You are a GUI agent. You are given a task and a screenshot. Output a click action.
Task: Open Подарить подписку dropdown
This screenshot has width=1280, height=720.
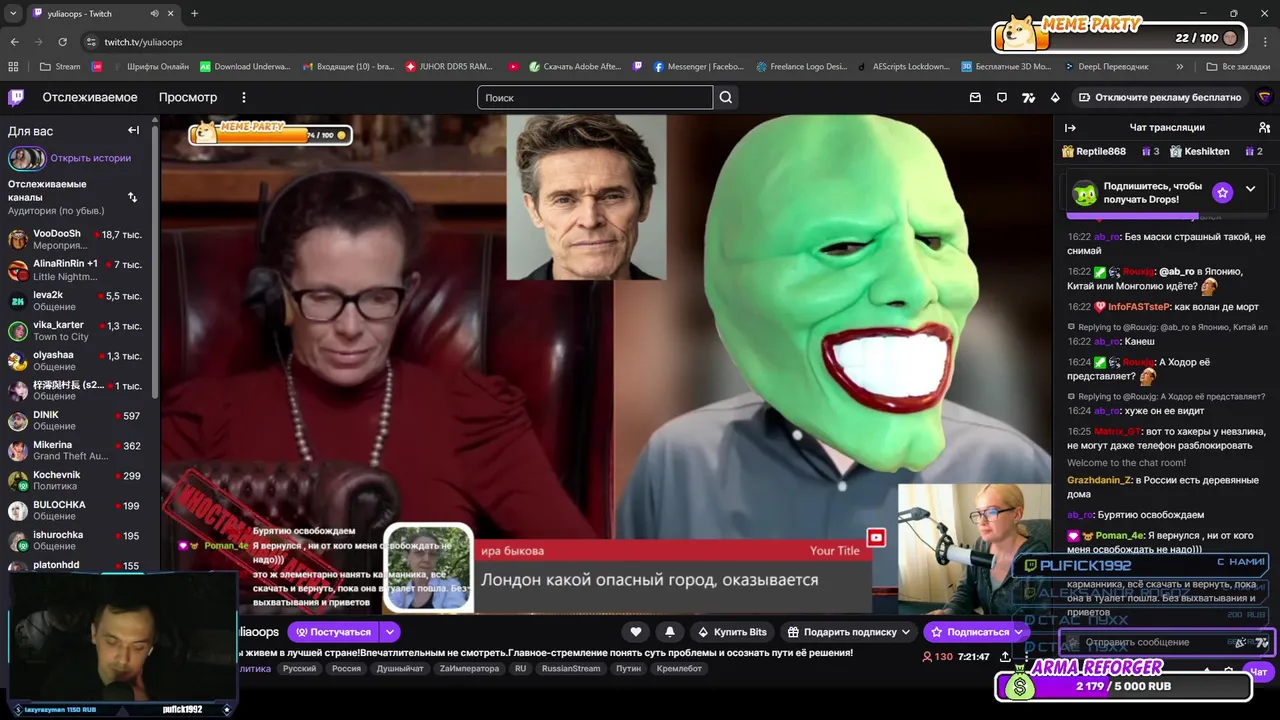tap(850, 632)
